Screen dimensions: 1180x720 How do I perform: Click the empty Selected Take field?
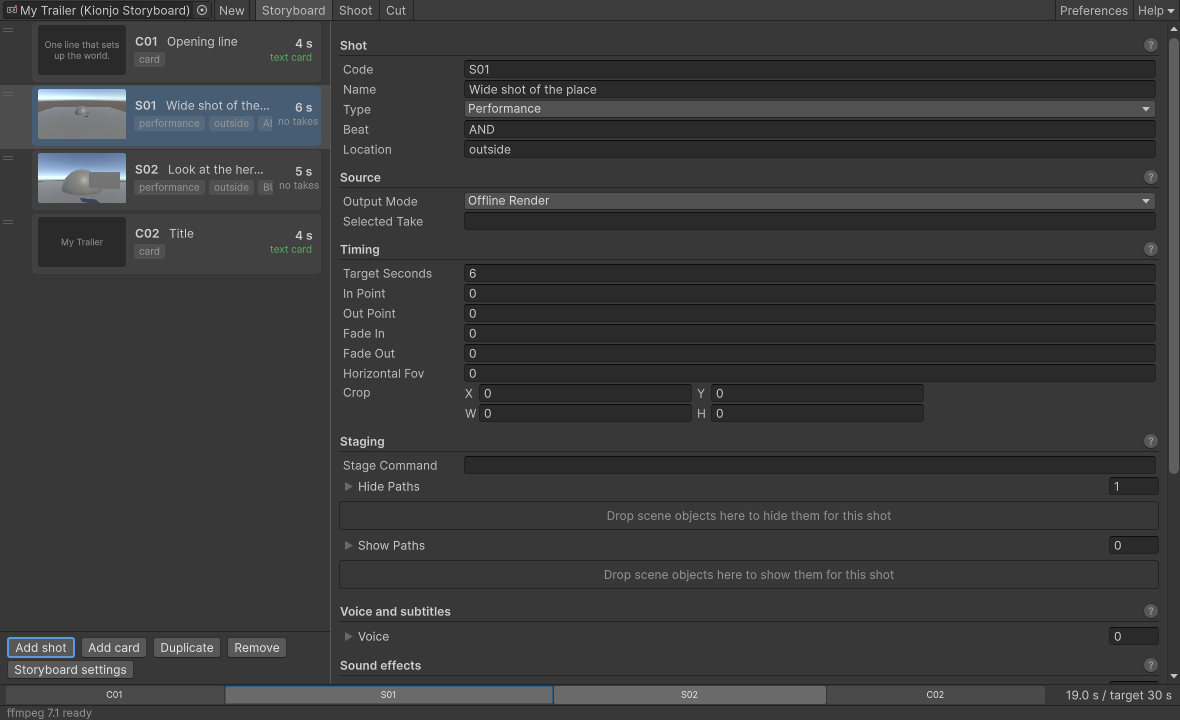809,221
